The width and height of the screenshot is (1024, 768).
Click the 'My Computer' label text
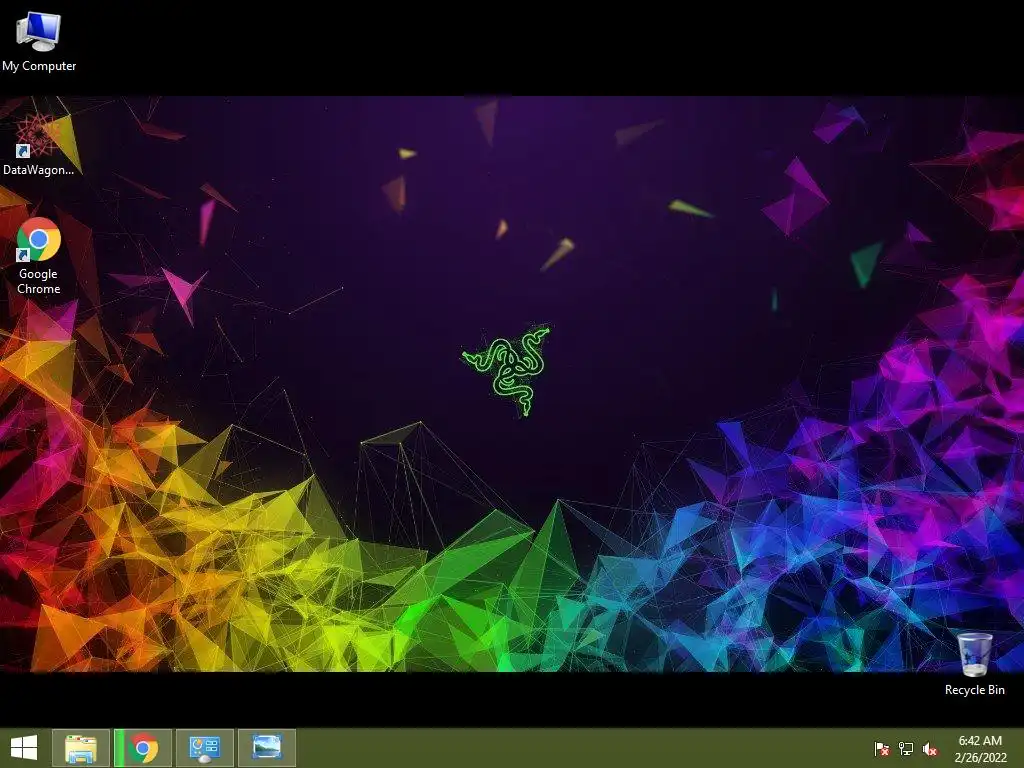(x=39, y=66)
